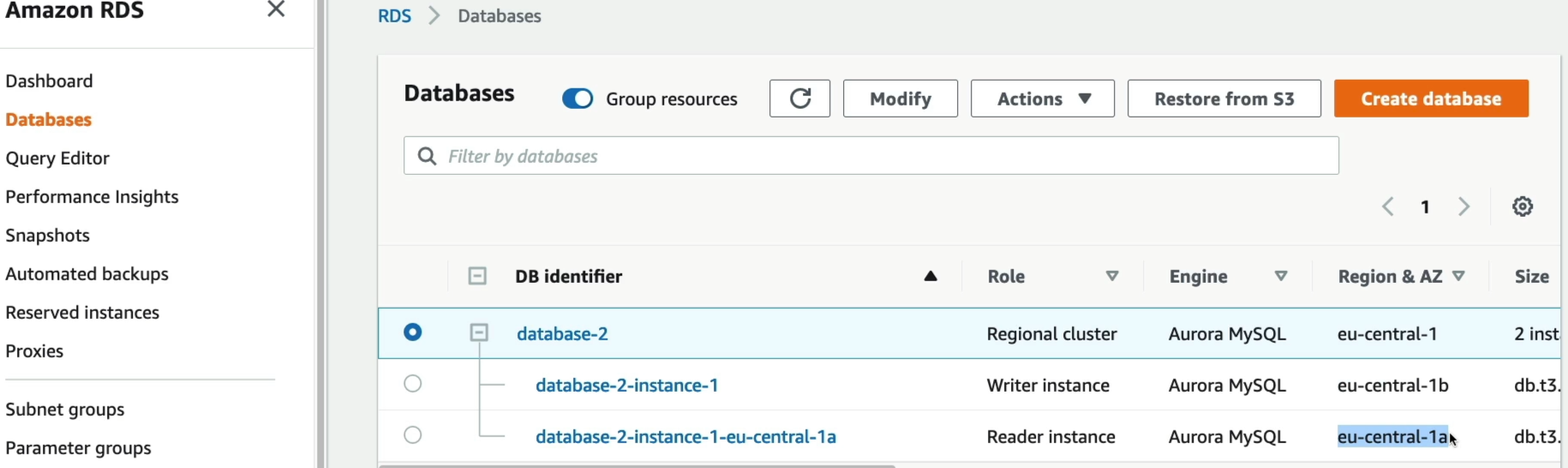Viewport: 1568px width, 468px height.
Task: Click the search magnifier icon in filter
Action: 426,156
